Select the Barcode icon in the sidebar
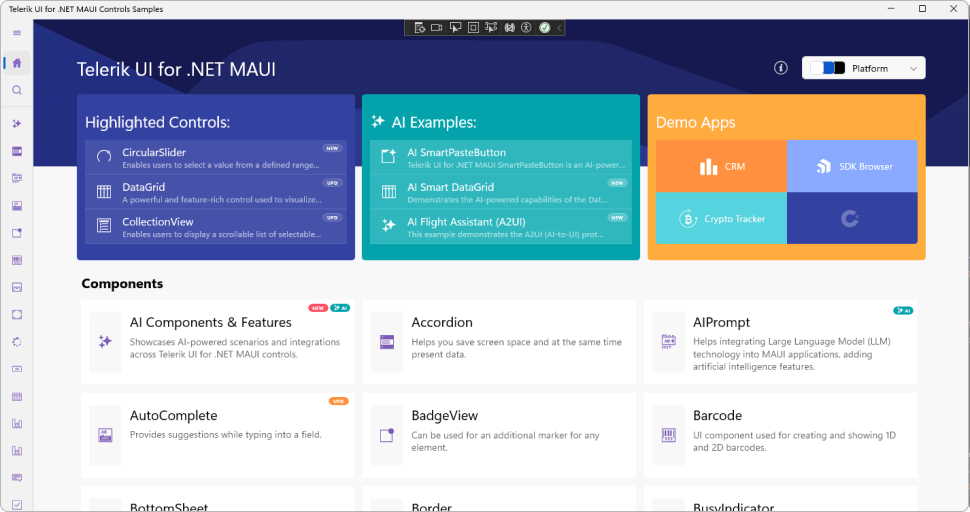This screenshot has height=512, width=970. tap(17, 260)
